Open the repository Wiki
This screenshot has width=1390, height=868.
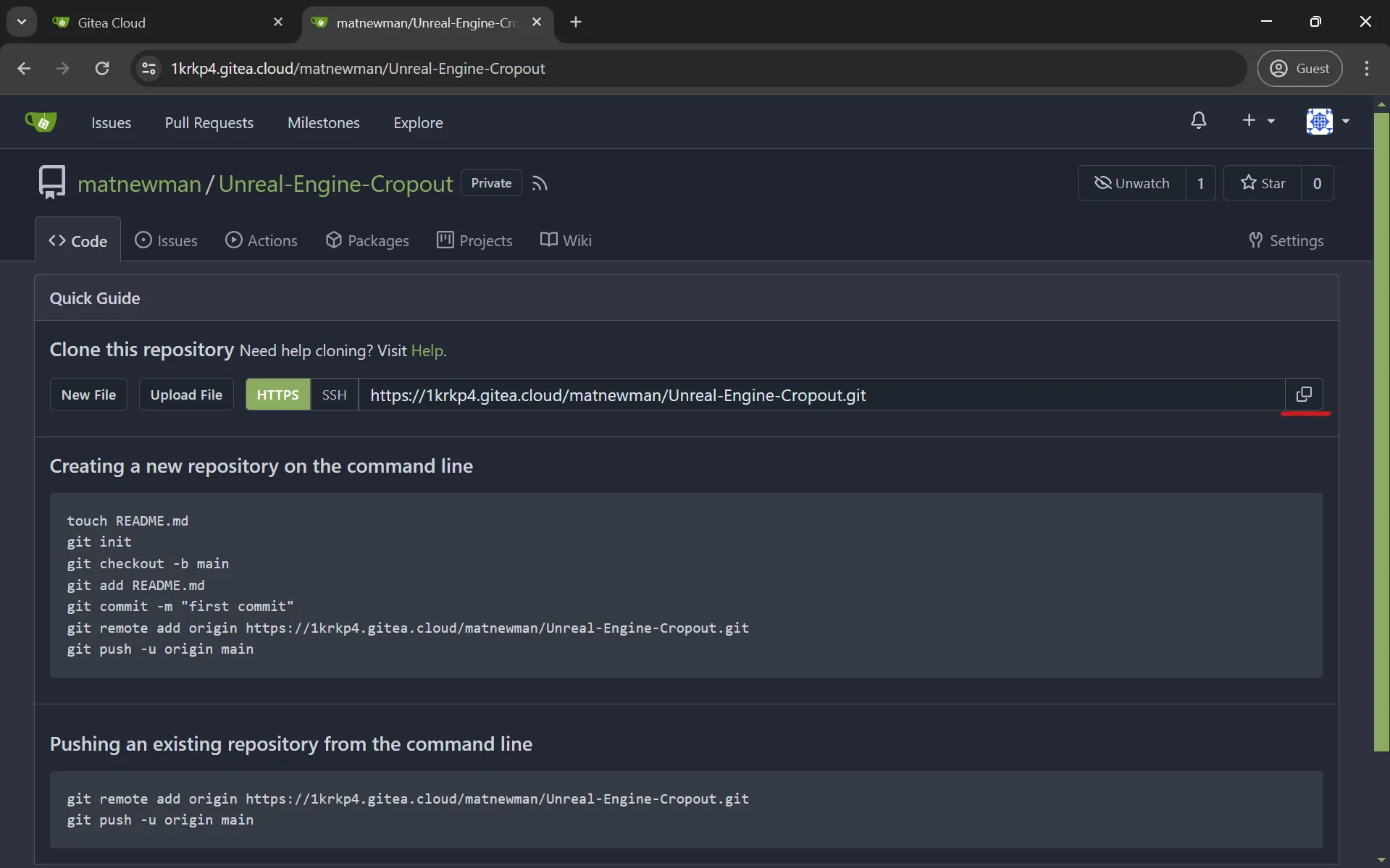pyautogui.click(x=566, y=240)
